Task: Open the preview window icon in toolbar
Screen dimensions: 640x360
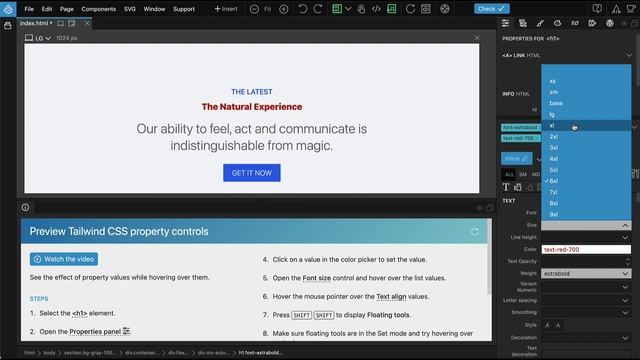Action: click(x=426, y=9)
